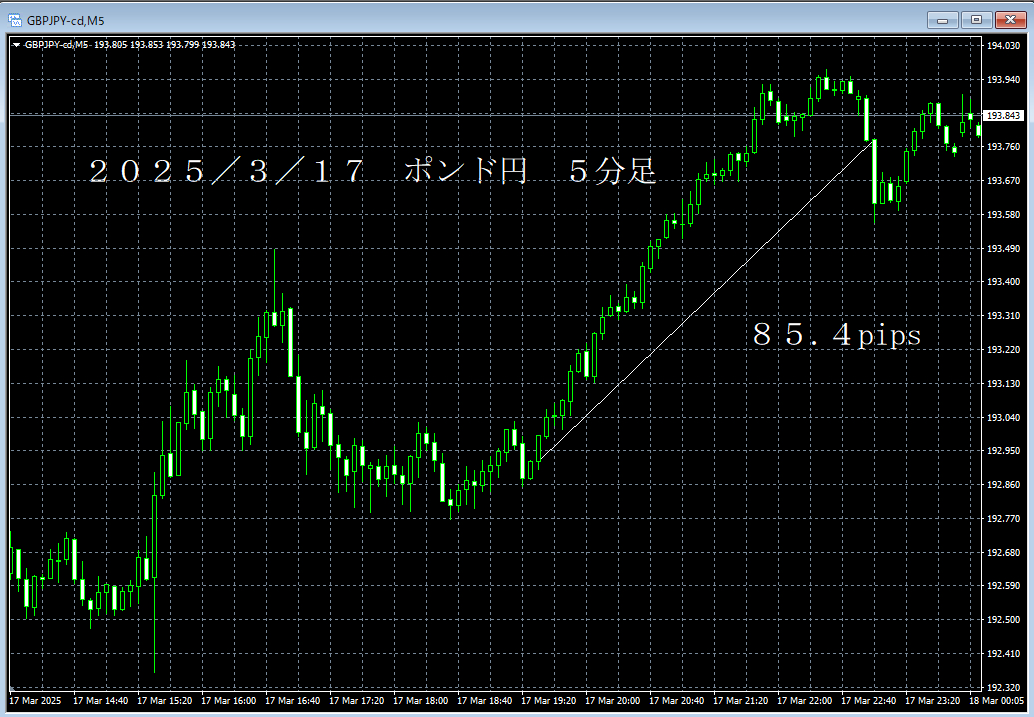This screenshot has height=717, width=1034.
Task: Click time axis label 17 Mar 18:00
Action: point(420,701)
